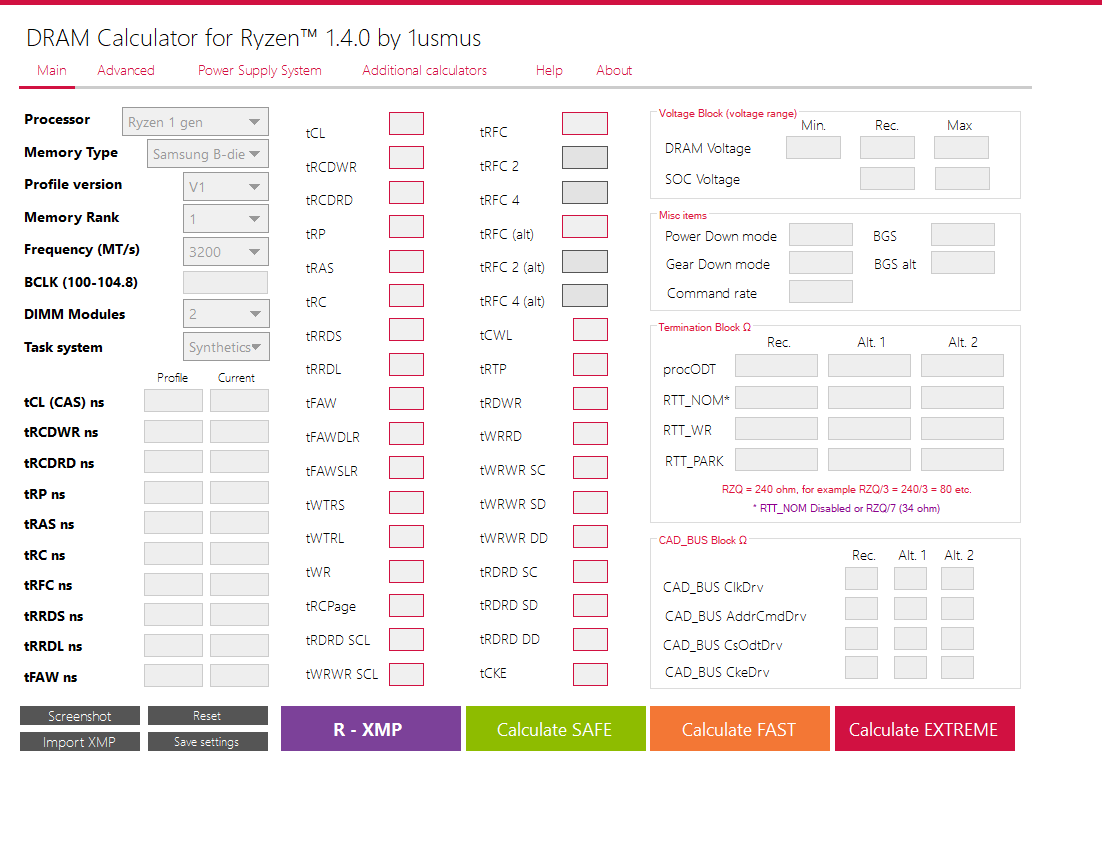Click the tFAW ns Profile field
This screenshot has width=1102, height=841.
174,675
